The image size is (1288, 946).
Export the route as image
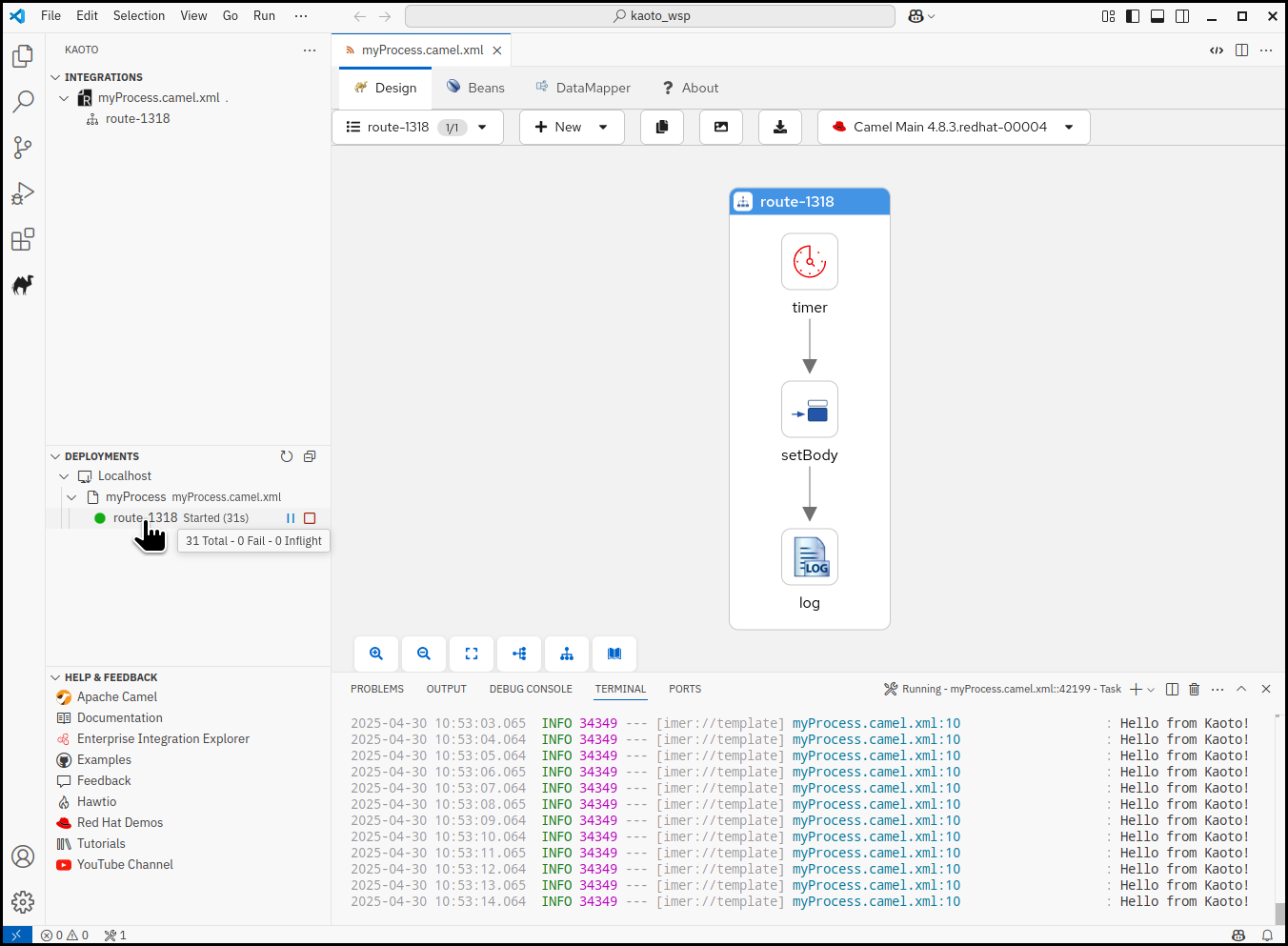click(x=721, y=127)
